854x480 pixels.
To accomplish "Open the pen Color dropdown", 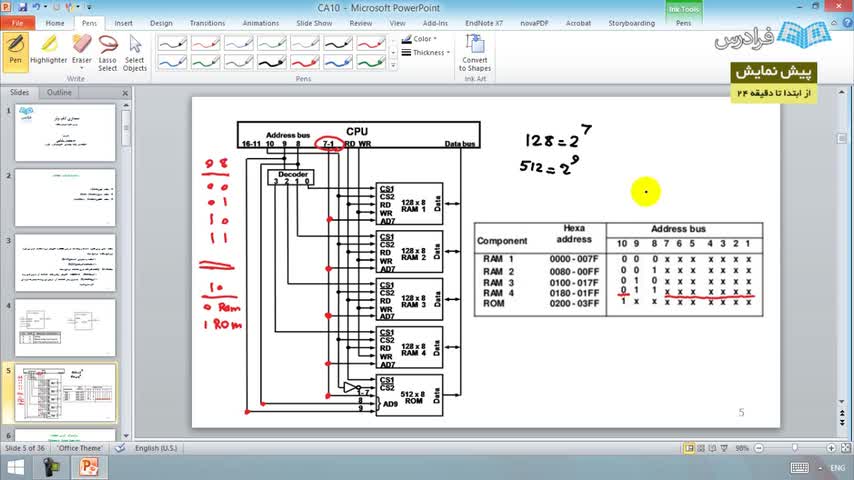I will pyautogui.click(x=419, y=39).
